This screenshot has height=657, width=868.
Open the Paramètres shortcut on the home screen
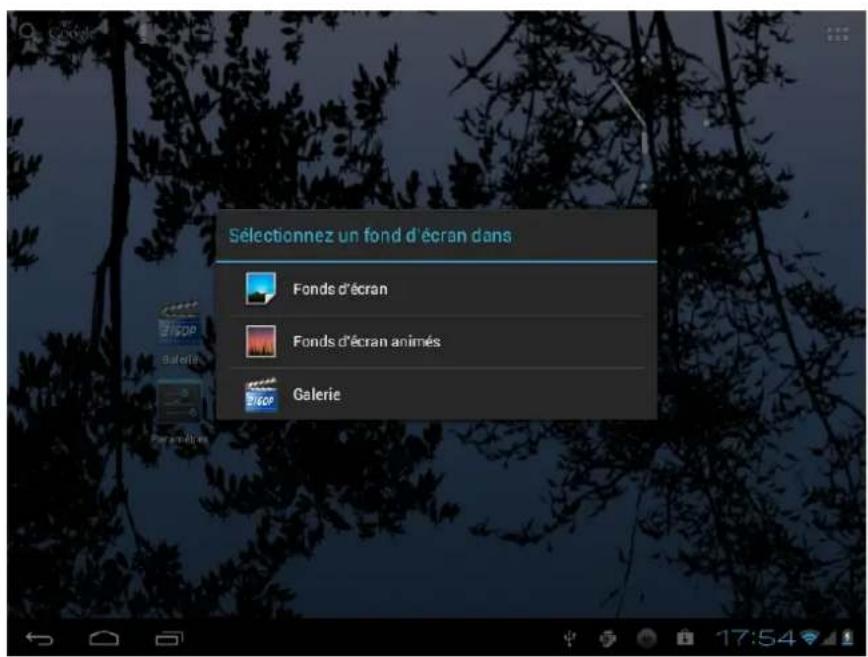click(179, 413)
